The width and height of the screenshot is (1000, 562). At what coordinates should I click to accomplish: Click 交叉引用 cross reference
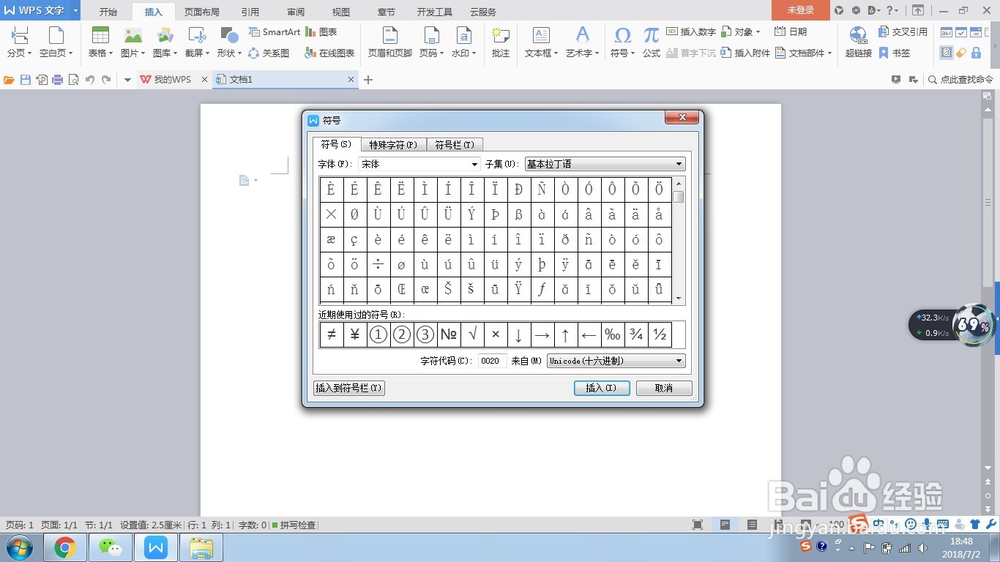(x=902, y=32)
